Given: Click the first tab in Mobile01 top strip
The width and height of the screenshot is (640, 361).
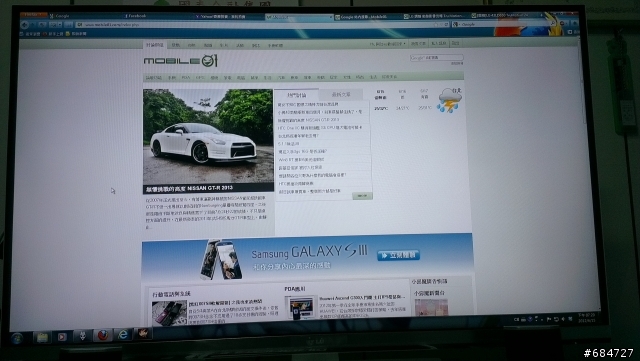Looking at the screenshot, I should tap(155, 45).
